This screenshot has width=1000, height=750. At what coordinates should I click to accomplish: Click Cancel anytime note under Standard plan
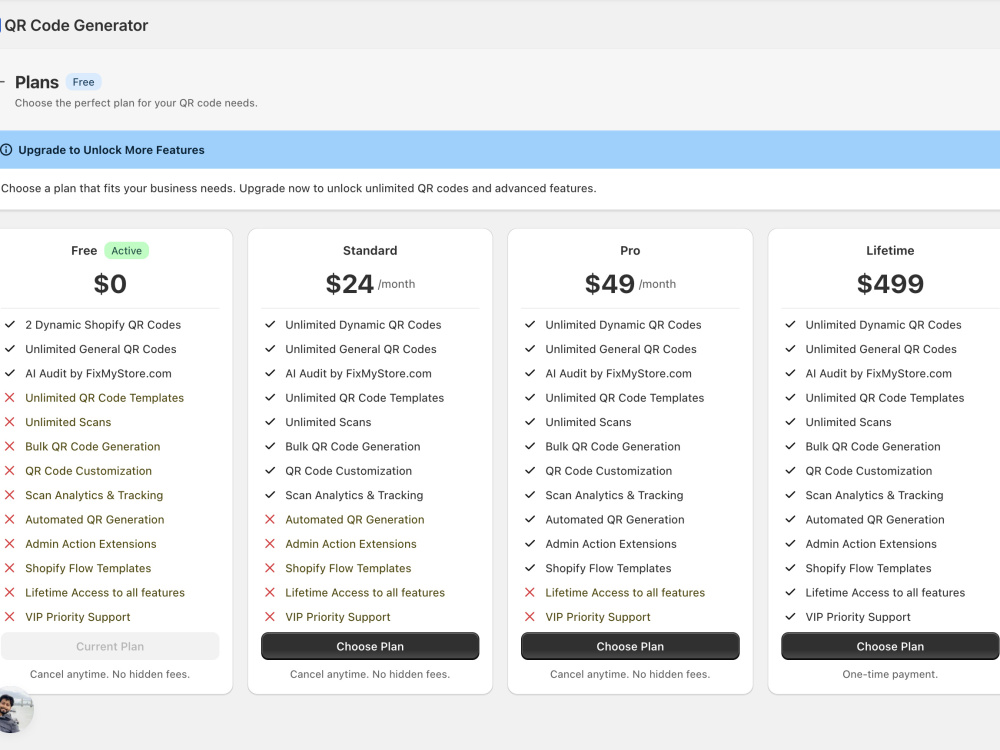click(x=370, y=674)
